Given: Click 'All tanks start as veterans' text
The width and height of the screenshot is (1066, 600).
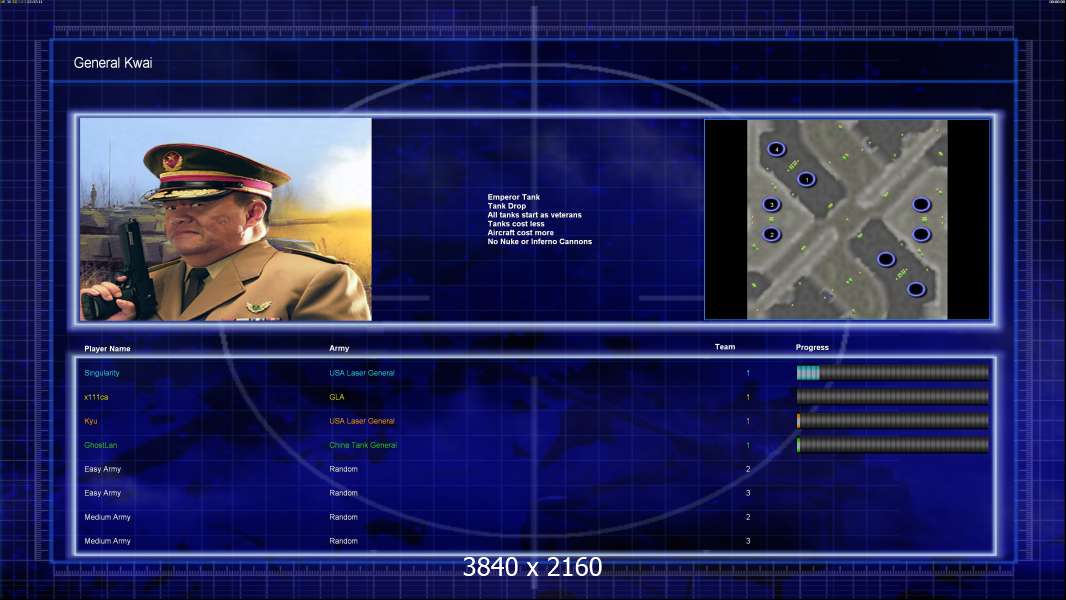Looking at the screenshot, I should [x=534, y=215].
